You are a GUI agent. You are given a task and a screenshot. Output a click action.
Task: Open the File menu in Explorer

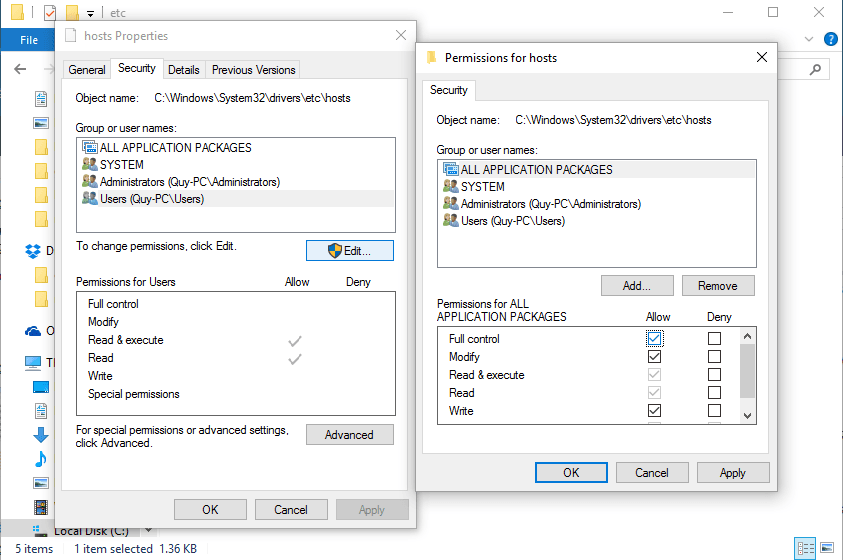[x=29, y=40]
